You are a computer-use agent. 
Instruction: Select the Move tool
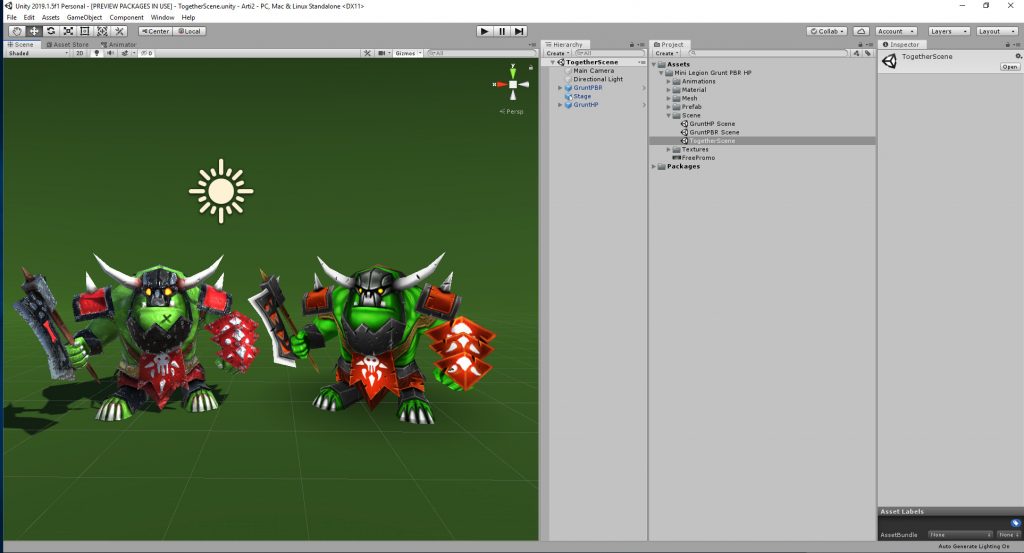pos(34,31)
